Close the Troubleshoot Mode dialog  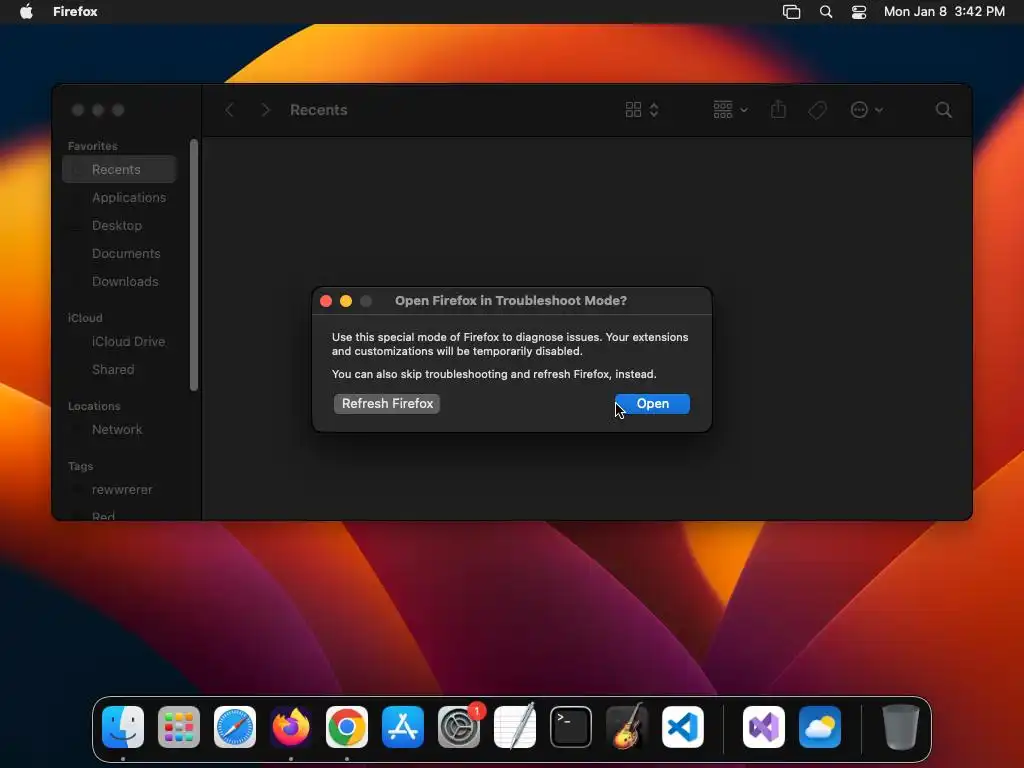click(x=326, y=301)
